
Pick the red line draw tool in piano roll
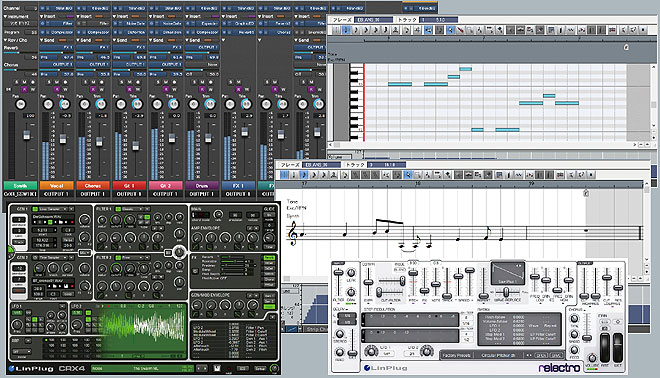point(460,30)
